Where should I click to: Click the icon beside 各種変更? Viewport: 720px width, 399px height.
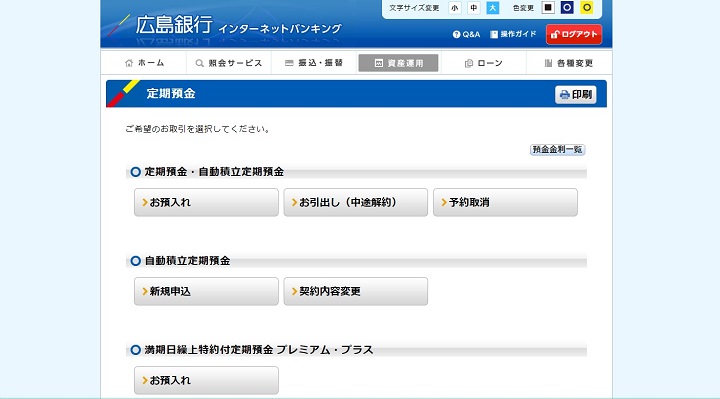point(548,63)
